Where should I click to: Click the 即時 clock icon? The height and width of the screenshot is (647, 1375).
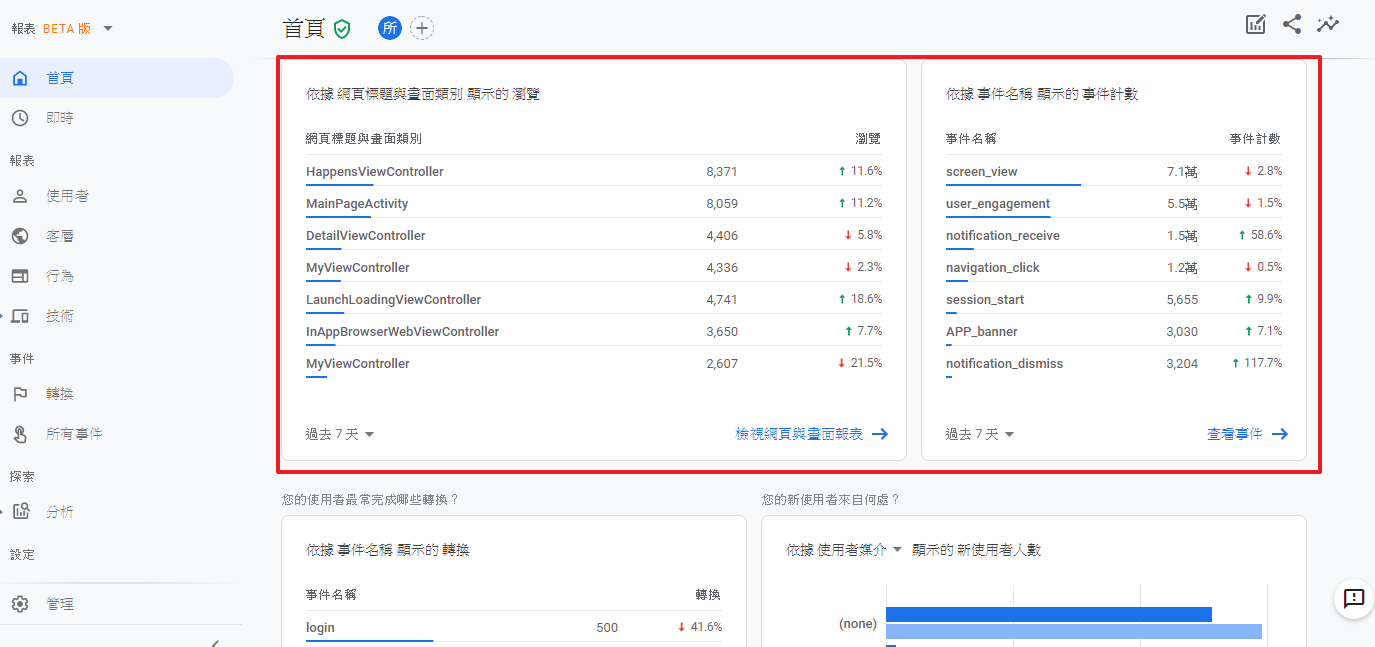tap(20, 117)
